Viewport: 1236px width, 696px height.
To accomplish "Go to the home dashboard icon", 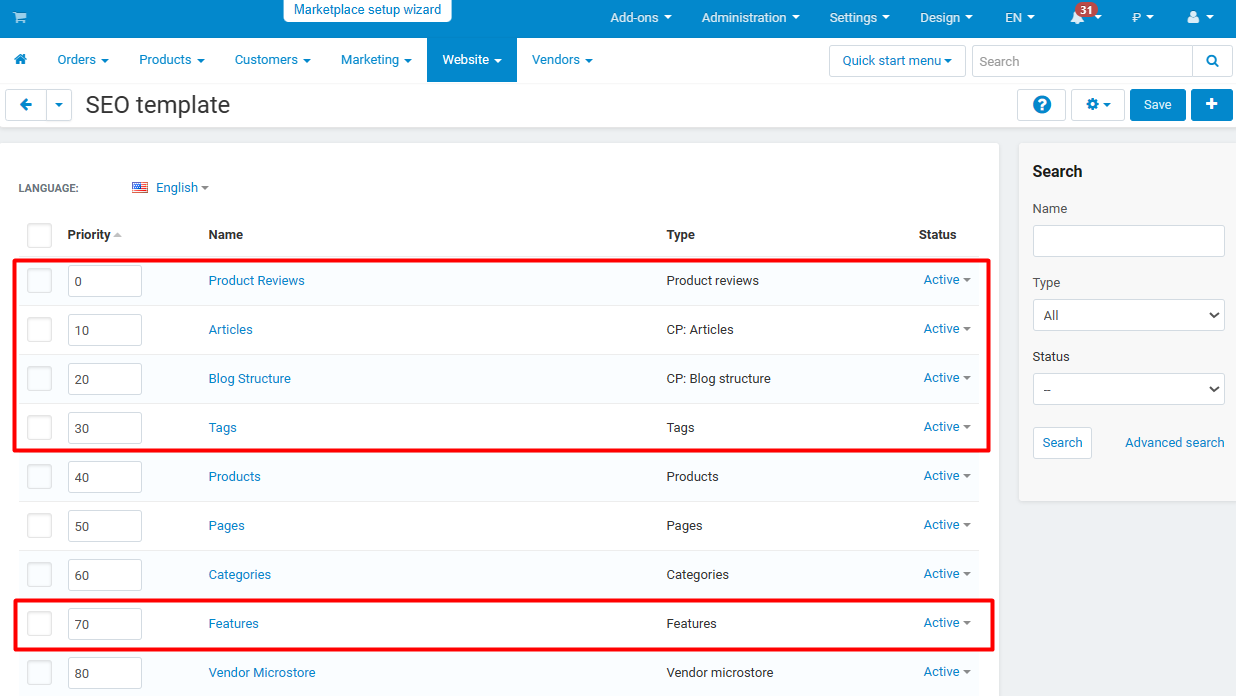I will pos(20,60).
